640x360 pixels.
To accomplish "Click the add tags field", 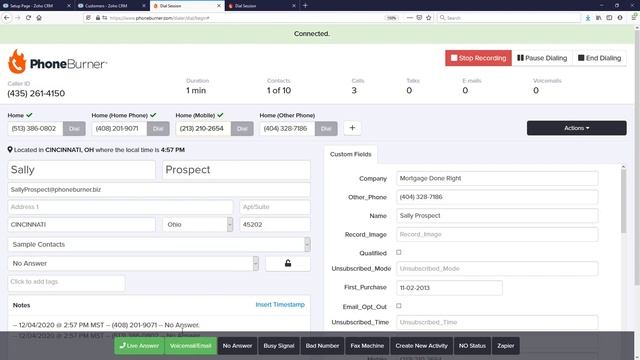I will coord(66,282).
